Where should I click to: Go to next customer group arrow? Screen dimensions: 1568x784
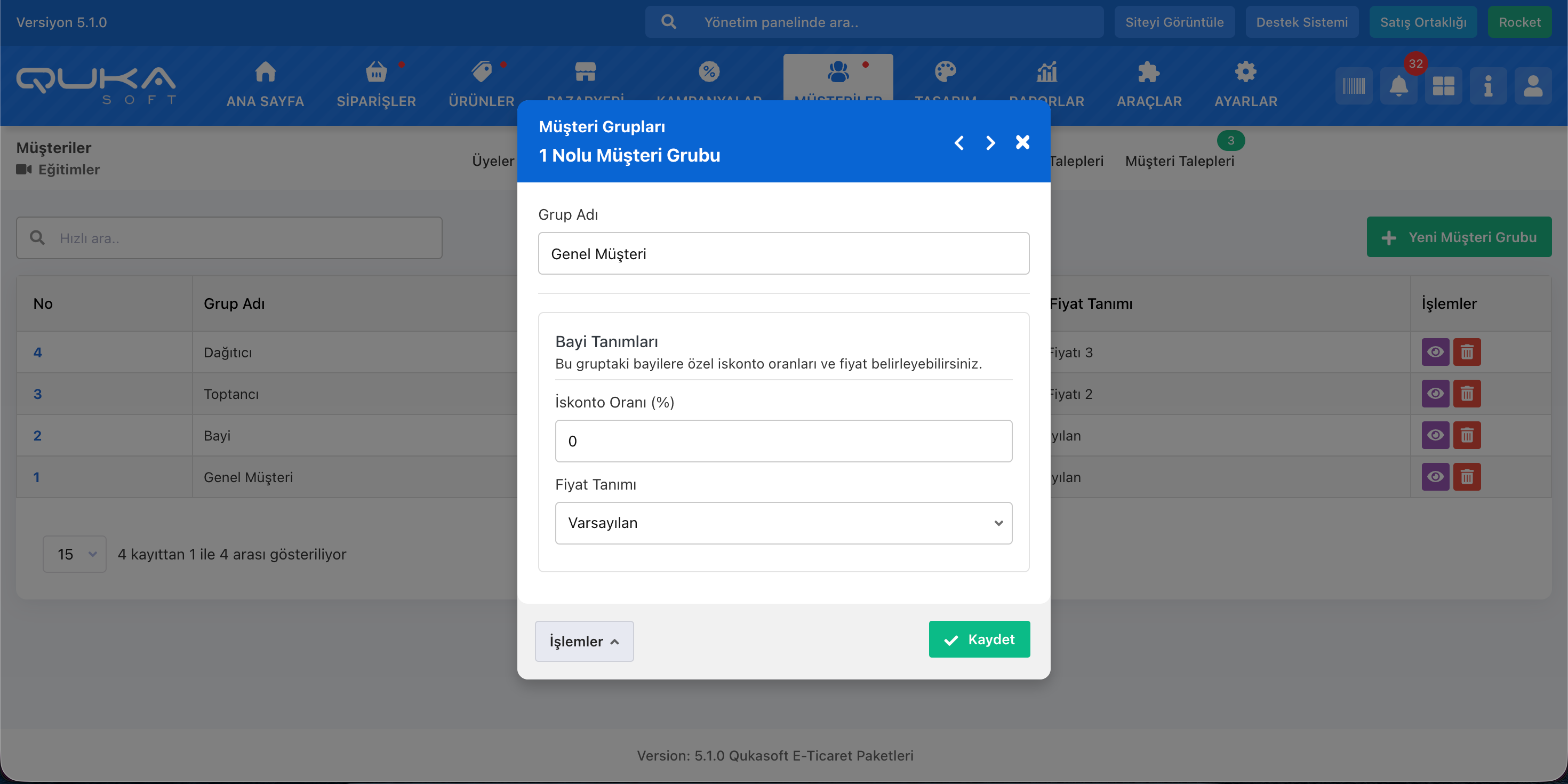(x=990, y=142)
